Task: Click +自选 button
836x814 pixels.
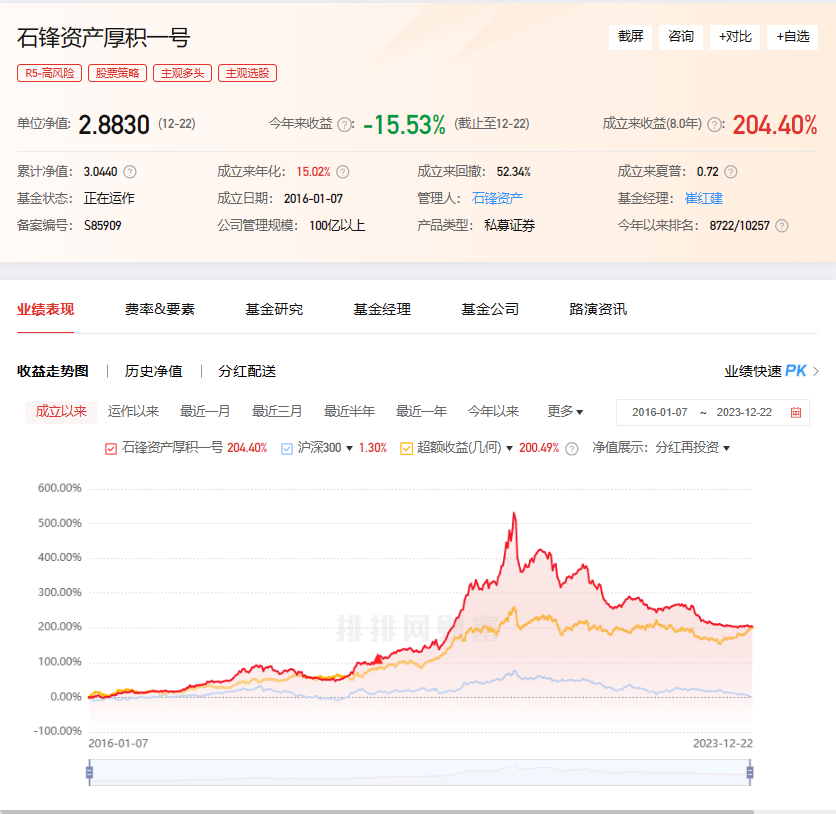Action: pos(792,37)
